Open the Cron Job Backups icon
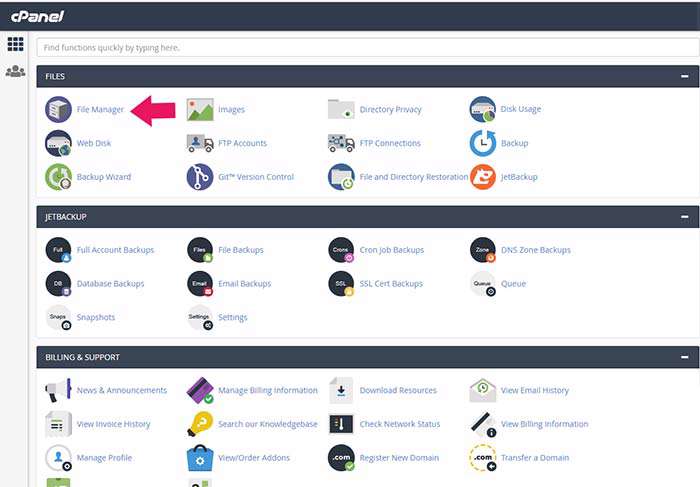 point(341,250)
